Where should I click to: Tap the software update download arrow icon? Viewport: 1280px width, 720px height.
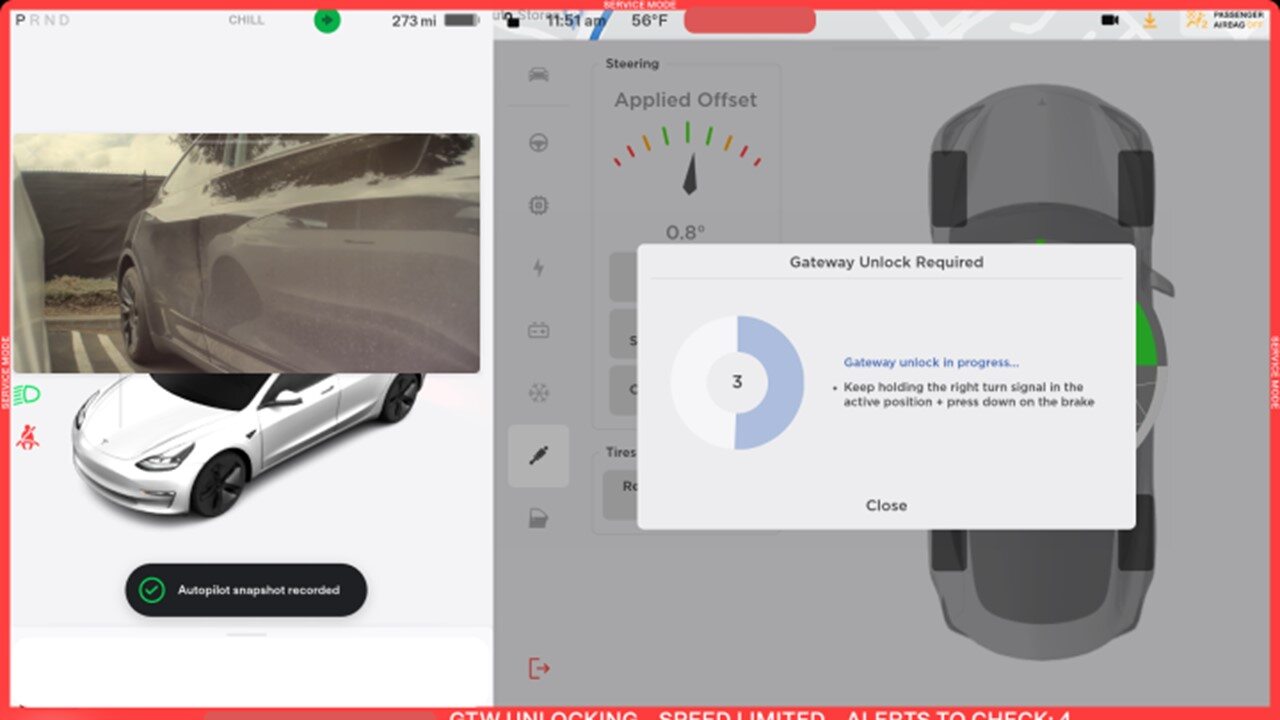(x=1150, y=20)
